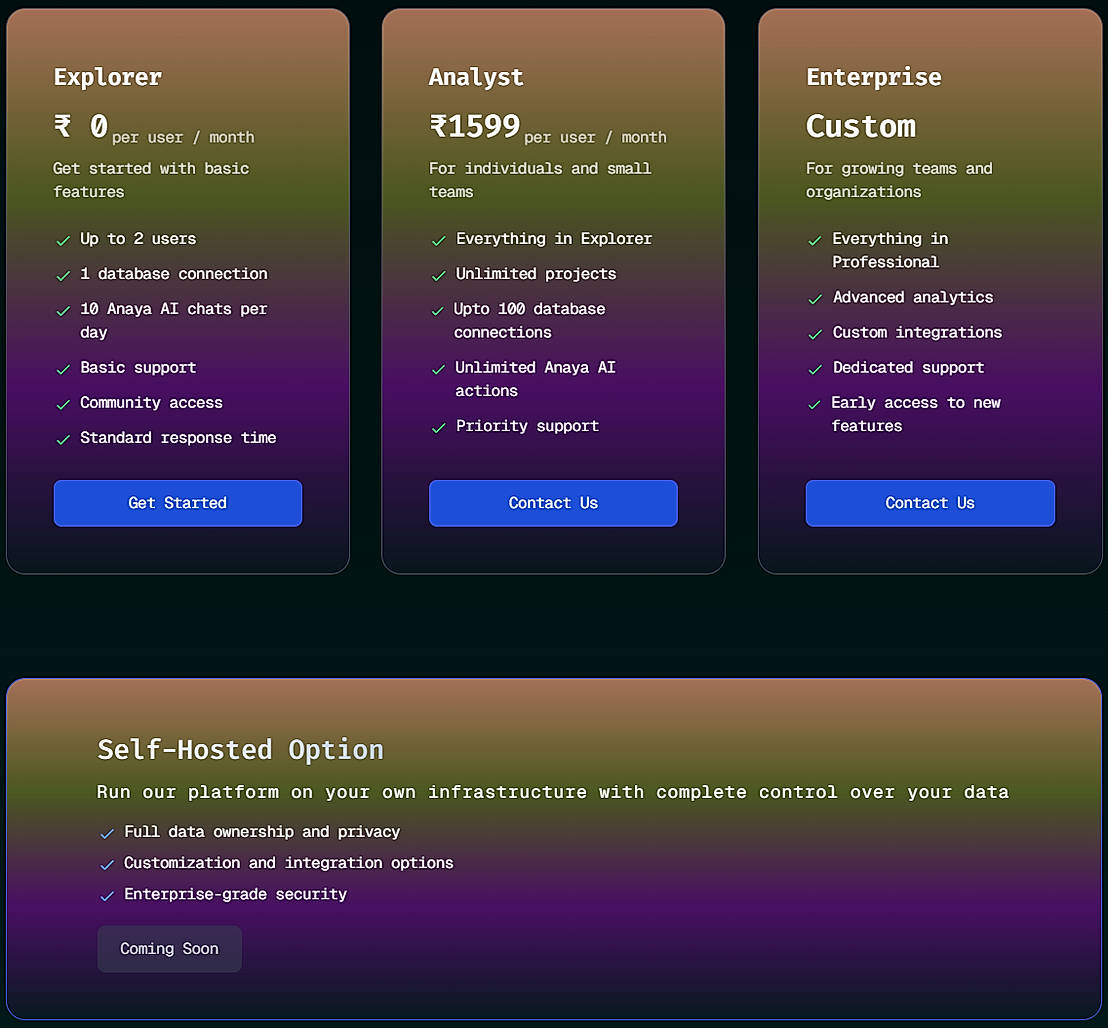
Task: Click checkmark beside Unlimited projects
Action: [439, 276]
